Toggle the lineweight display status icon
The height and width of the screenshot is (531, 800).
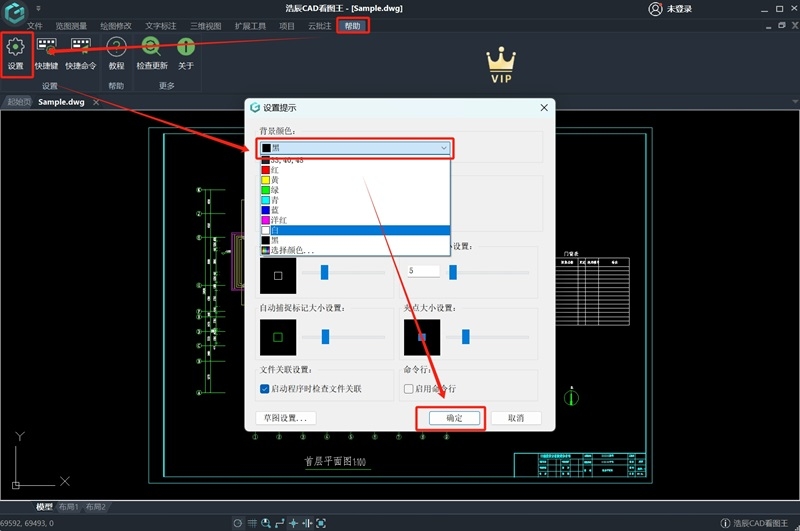(307, 523)
